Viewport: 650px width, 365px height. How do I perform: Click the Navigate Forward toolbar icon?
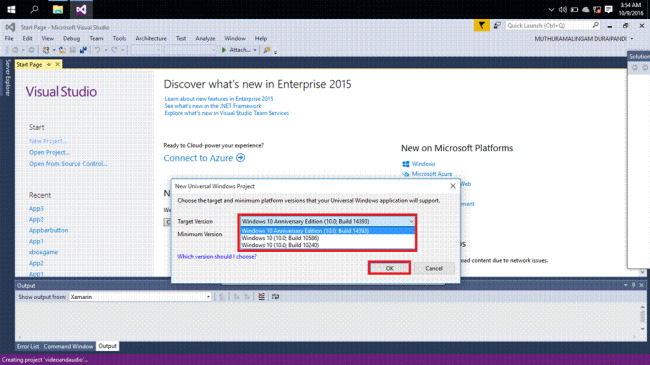click(31, 50)
